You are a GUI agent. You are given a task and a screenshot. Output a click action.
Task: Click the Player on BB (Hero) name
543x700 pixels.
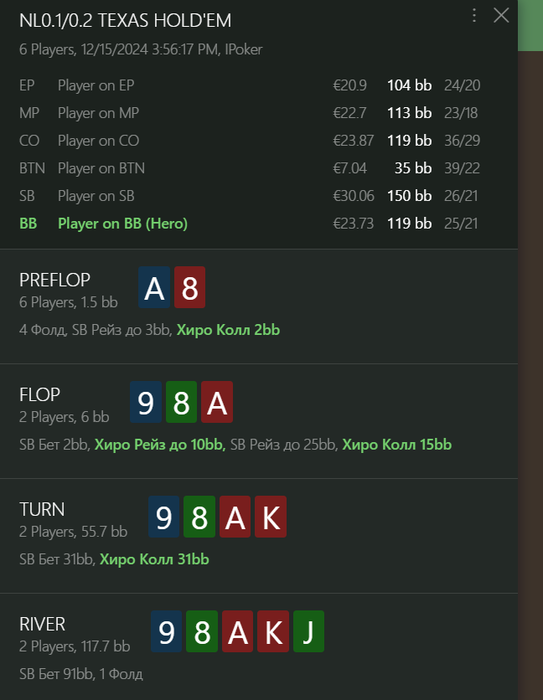[123, 224]
